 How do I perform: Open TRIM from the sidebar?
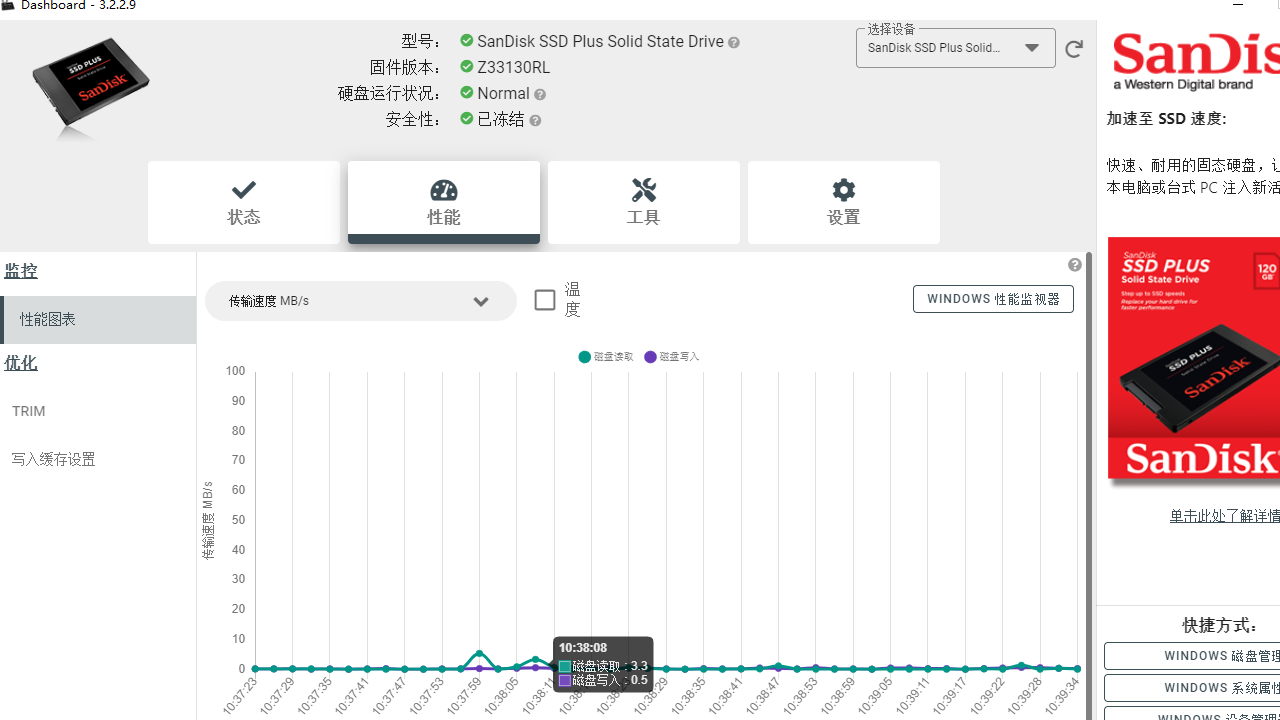(x=28, y=411)
